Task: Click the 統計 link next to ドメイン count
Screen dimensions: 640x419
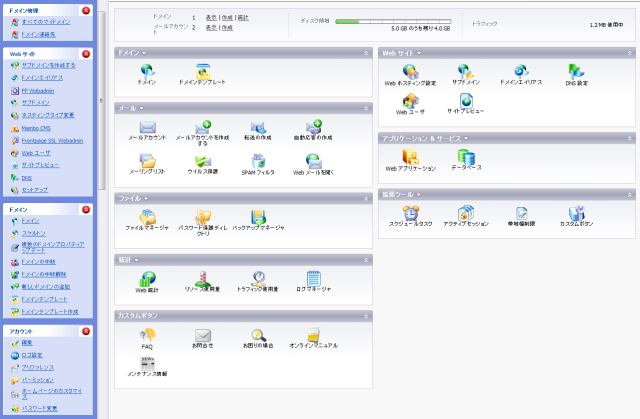Action: click(x=244, y=17)
